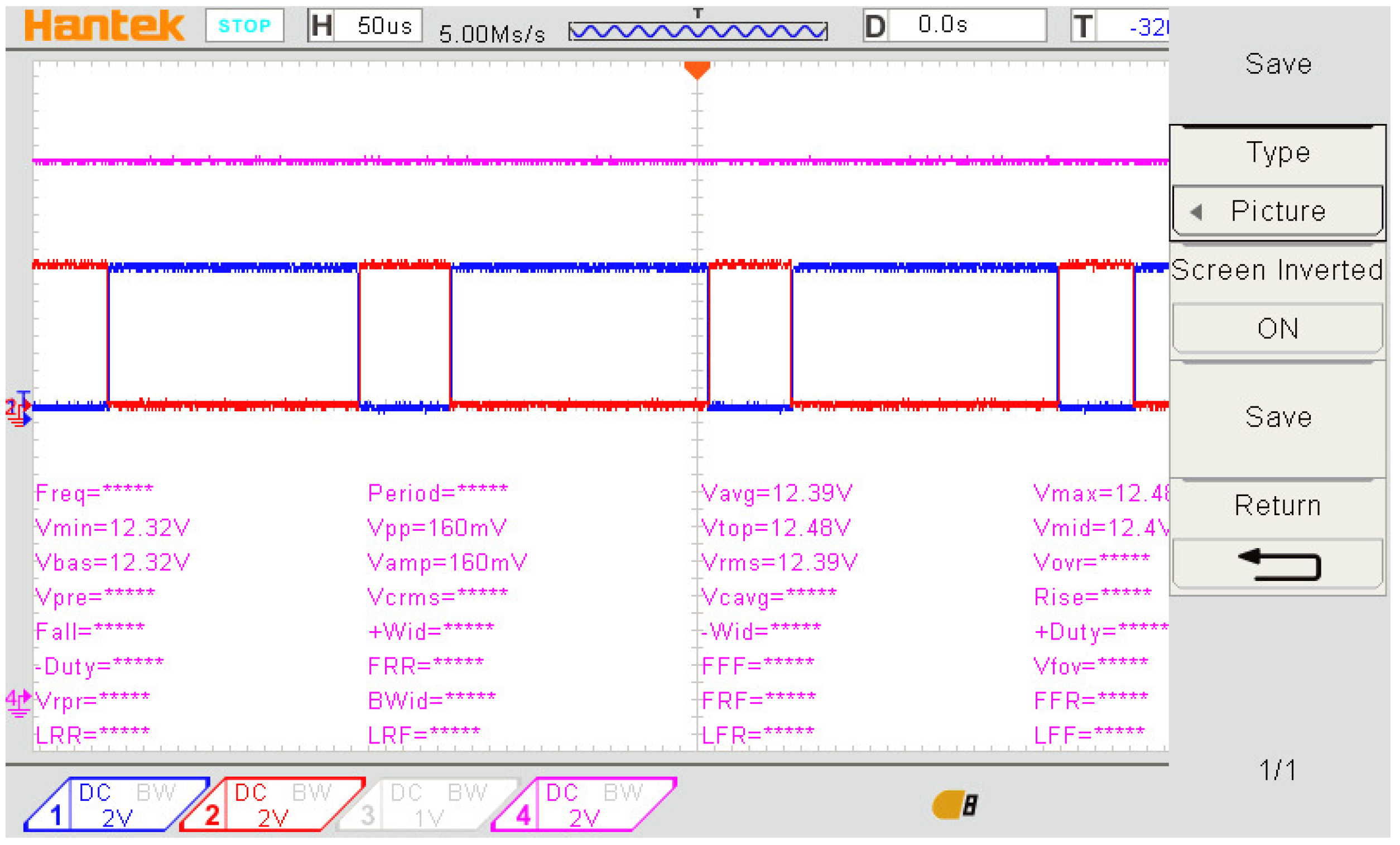The height and width of the screenshot is (845, 1400).
Task: Toggle Screen Inverted ON setting
Action: (1278, 328)
